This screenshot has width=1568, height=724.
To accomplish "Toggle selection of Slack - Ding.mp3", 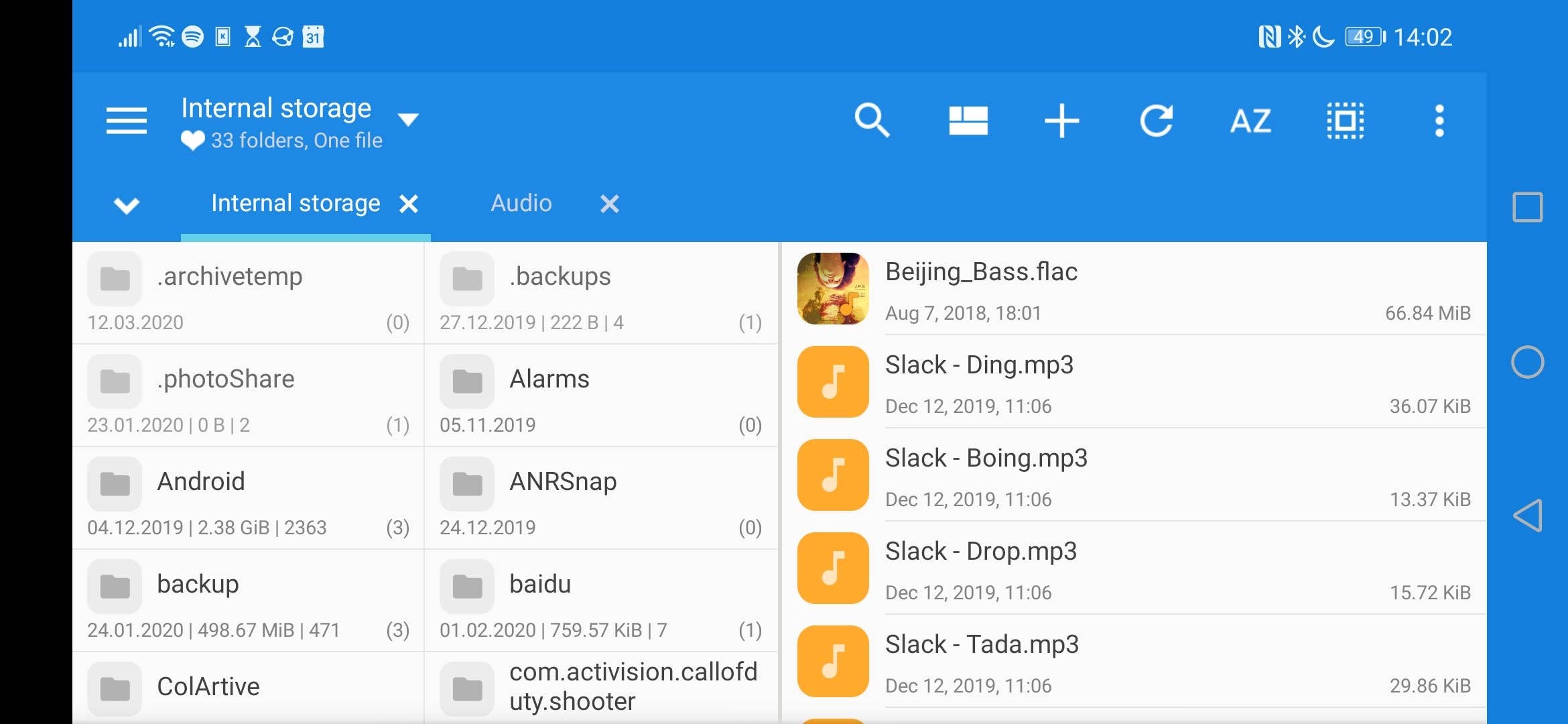I will pos(832,382).
